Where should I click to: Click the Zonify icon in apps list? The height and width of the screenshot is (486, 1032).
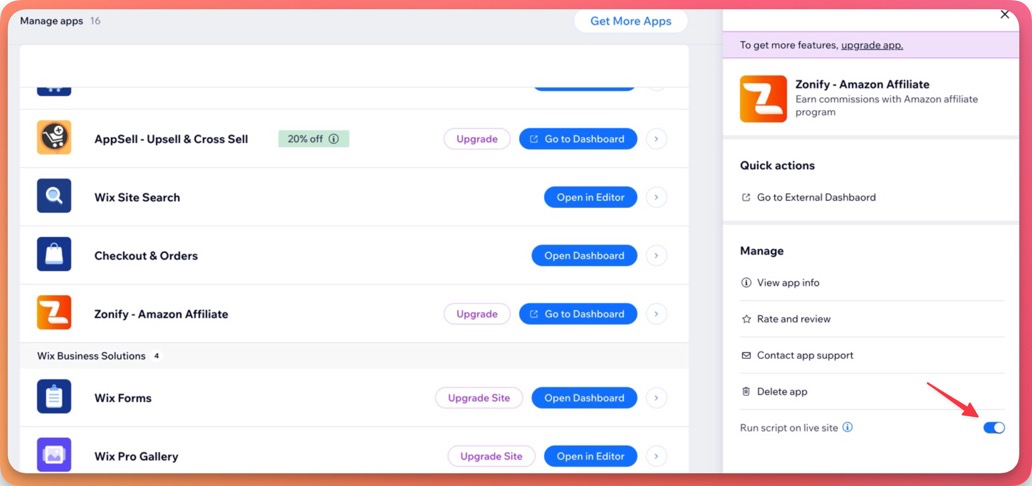point(54,313)
